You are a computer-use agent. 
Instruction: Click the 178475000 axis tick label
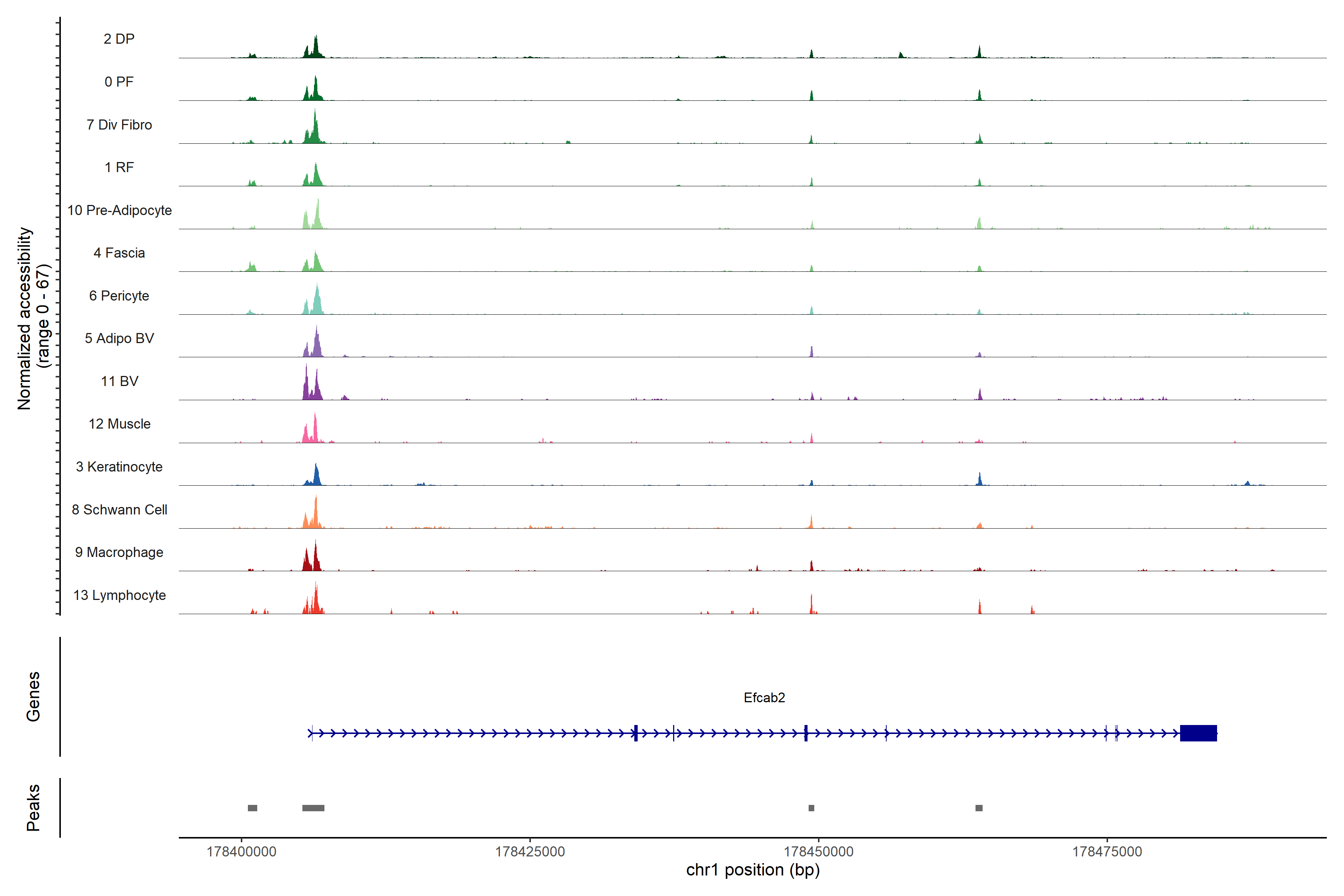tap(1107, 852)
